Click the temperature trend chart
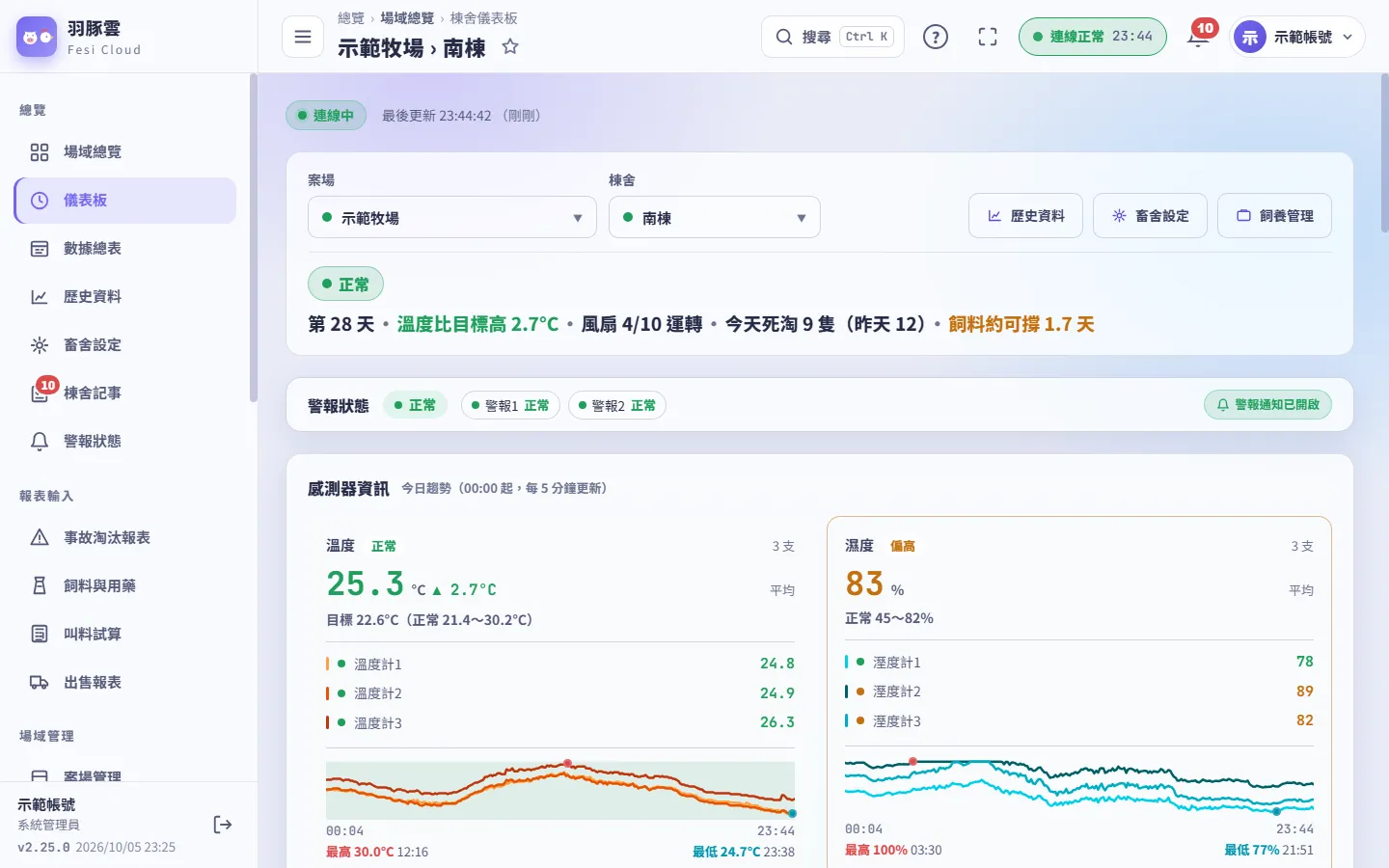The width and height of the screenshot is (1389, 868). [x=560, y=790]
